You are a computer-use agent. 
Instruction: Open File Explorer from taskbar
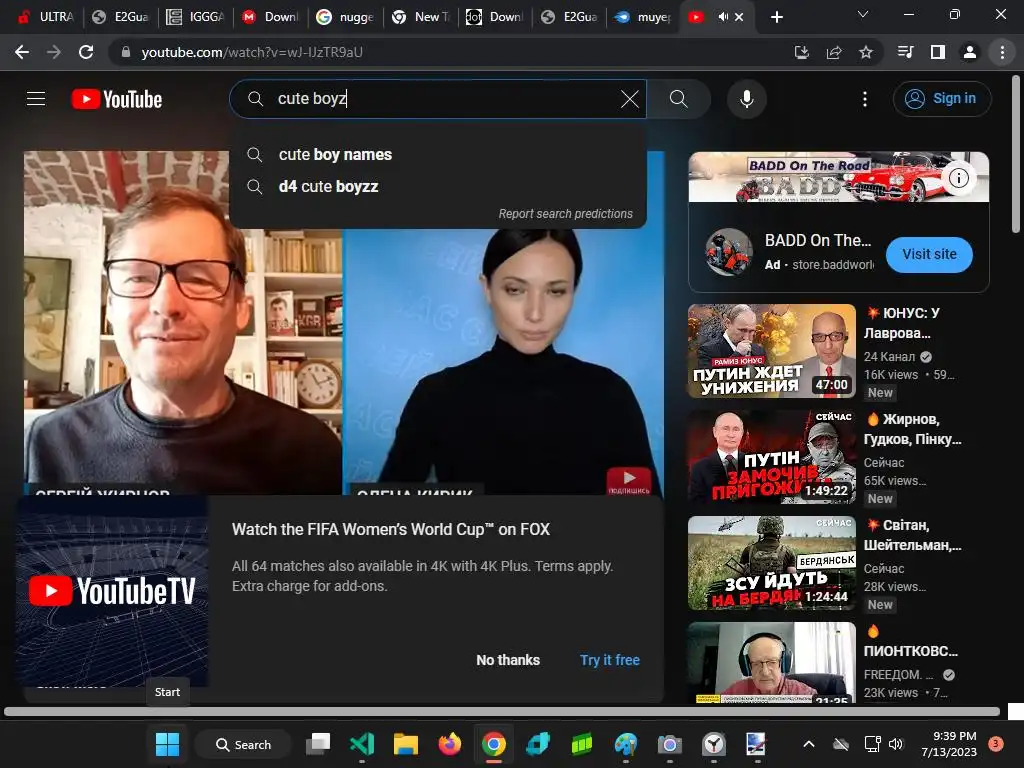406,744
